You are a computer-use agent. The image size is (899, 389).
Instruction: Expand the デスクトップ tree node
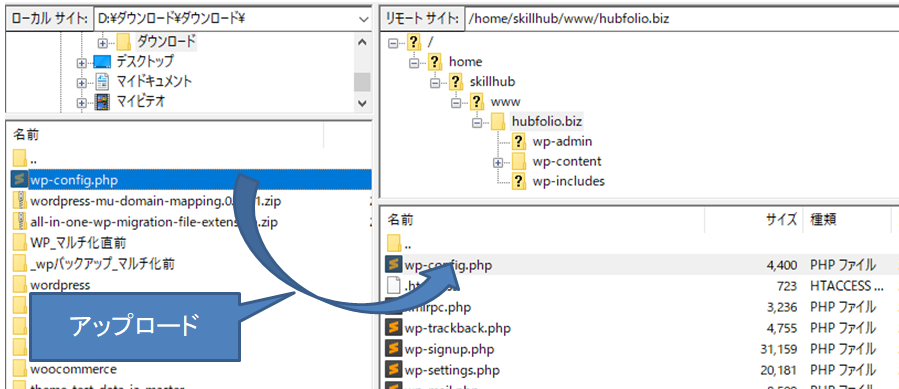click(81, 63)
